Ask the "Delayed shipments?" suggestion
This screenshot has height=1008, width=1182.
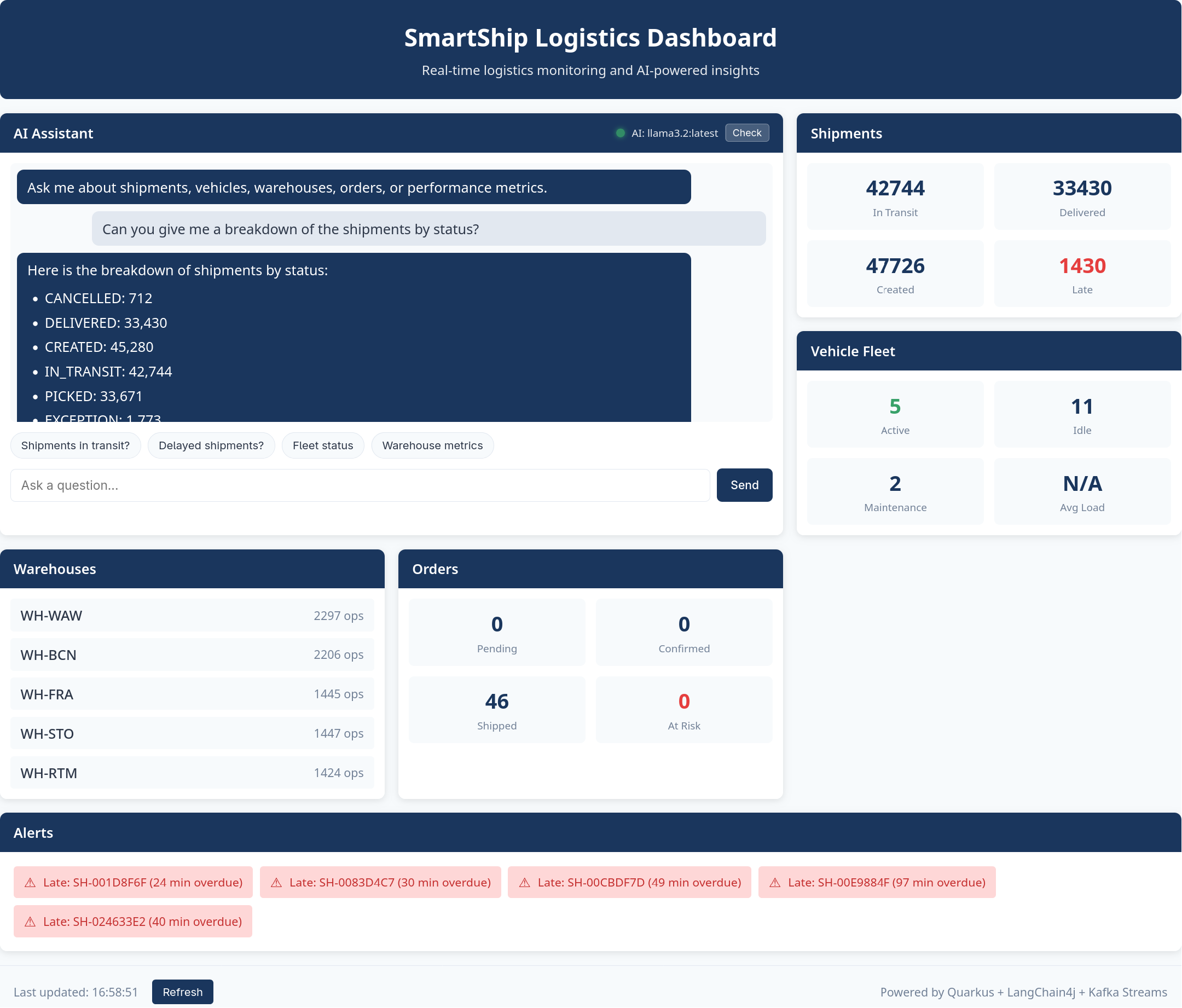click(211, 445)
